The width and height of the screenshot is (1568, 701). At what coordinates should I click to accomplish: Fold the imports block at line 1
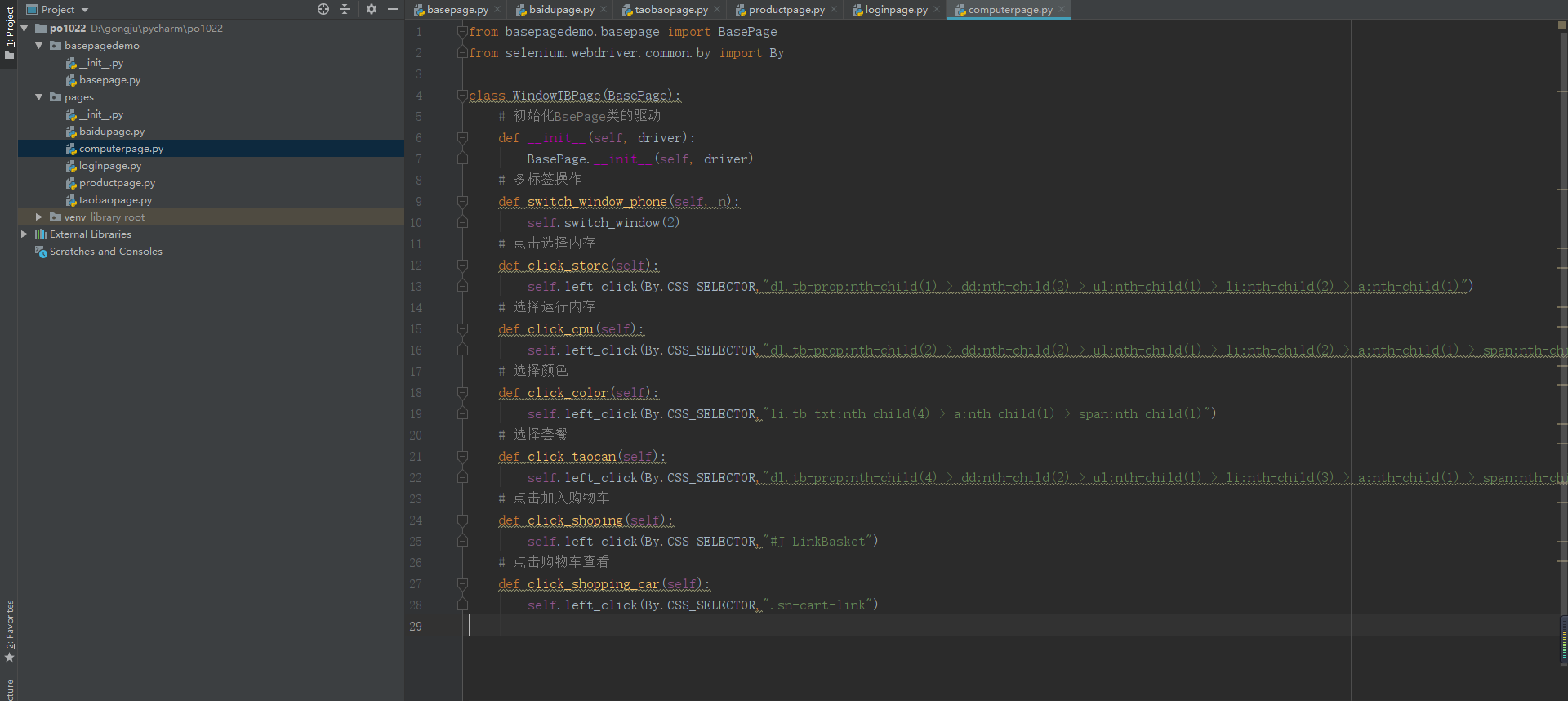pyautogui.click(x=462, y=32)
